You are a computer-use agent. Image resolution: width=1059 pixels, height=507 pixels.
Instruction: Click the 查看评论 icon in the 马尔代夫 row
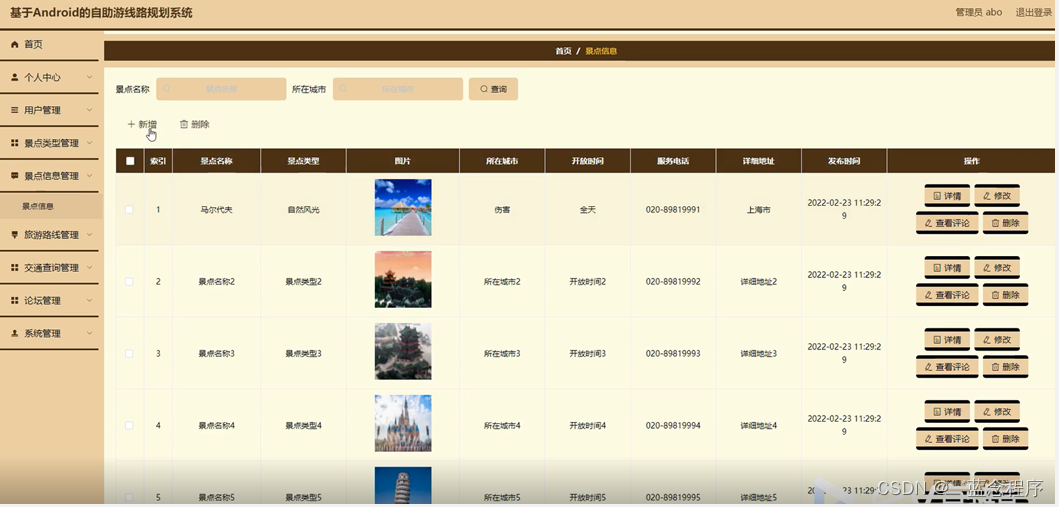point(928,223)
